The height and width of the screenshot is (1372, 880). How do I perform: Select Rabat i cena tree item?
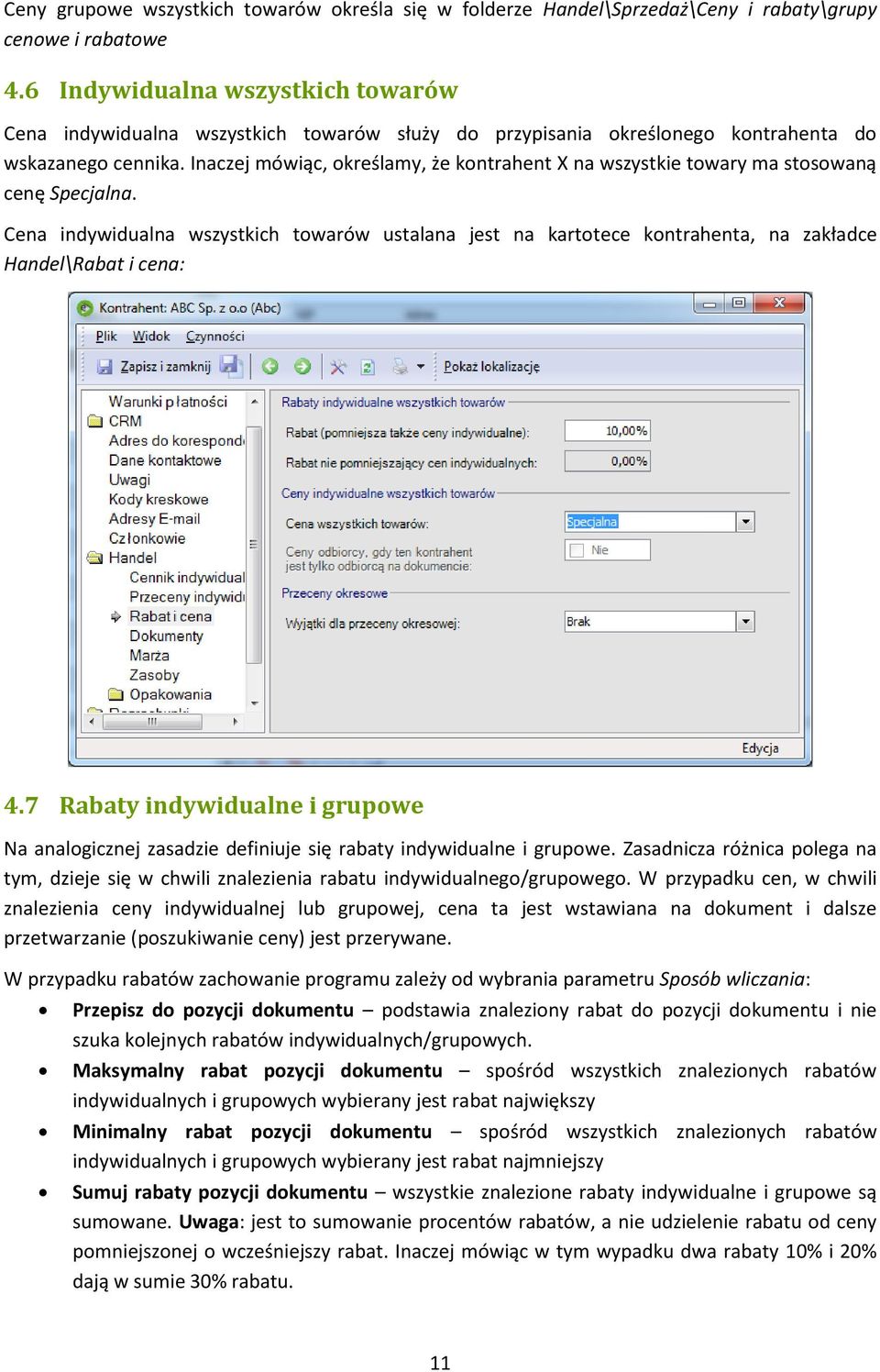(170, 616)
